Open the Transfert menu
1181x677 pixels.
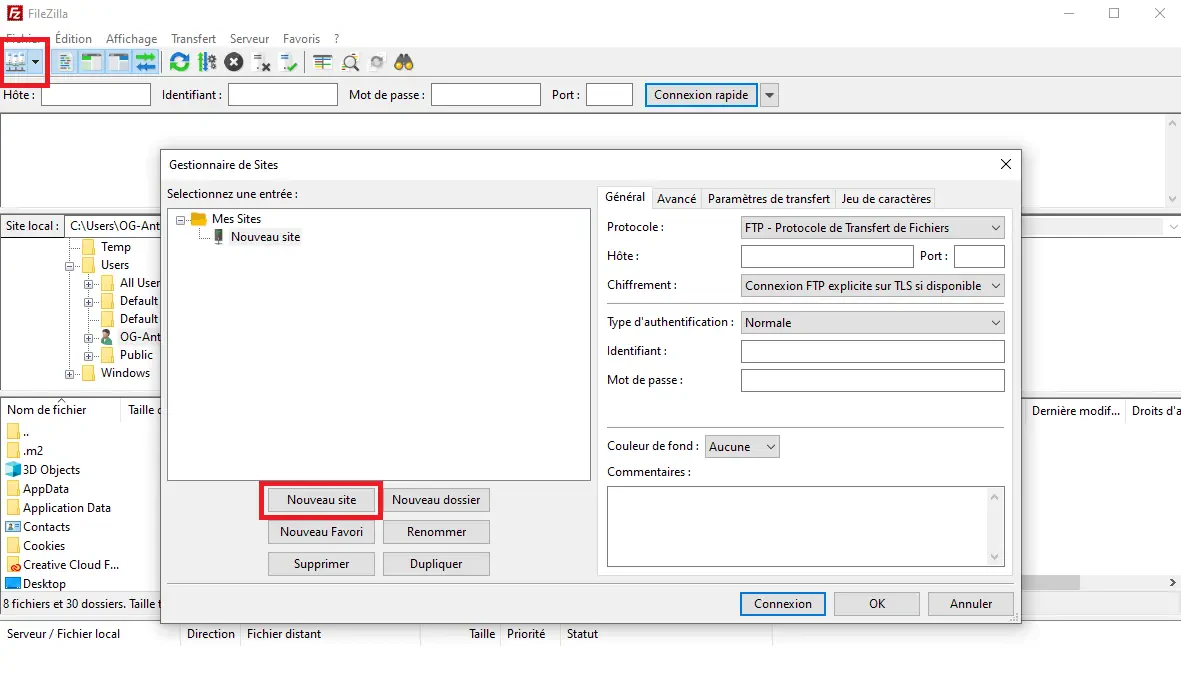tap(193, 38)
